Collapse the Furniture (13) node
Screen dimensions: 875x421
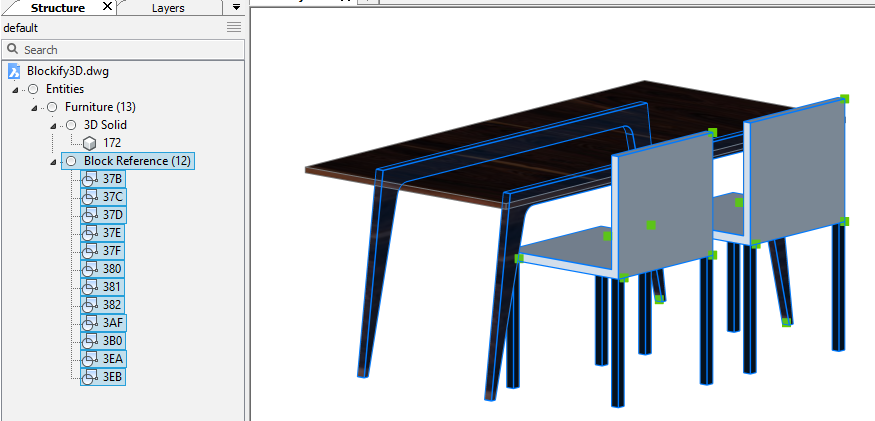pos(34,107)
